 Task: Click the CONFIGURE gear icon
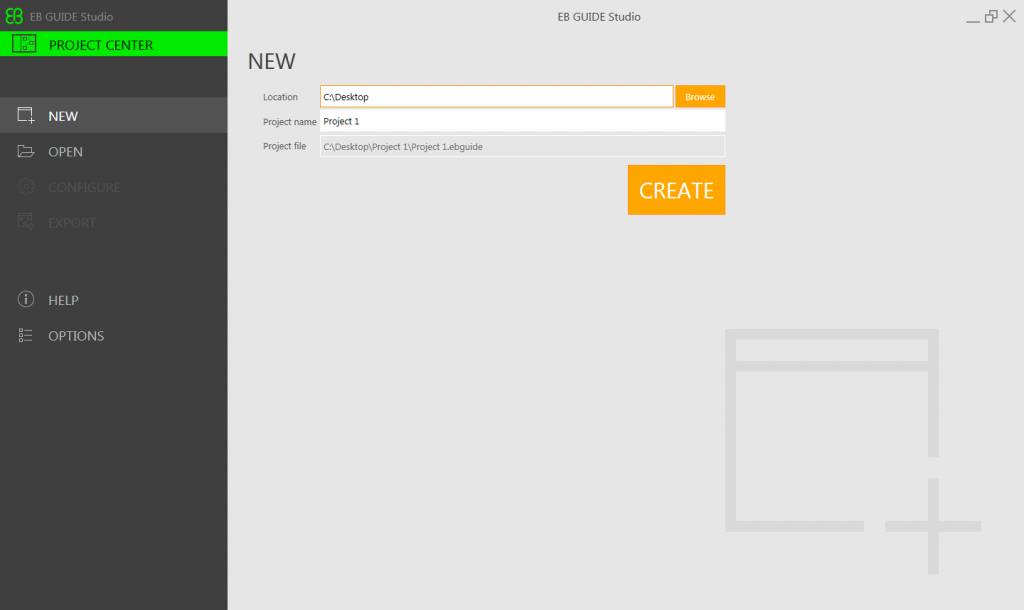click(25, 187)
